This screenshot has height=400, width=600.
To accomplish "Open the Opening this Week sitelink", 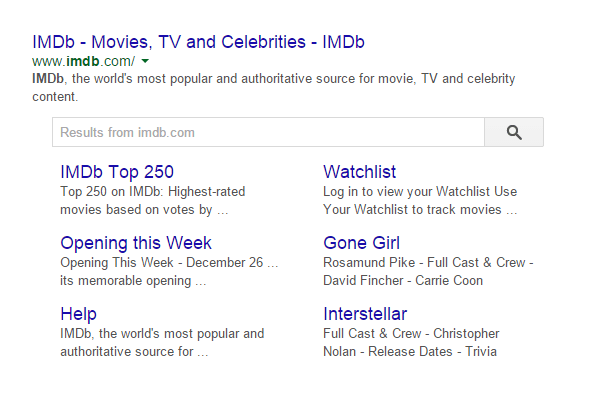I will (136, 243).
